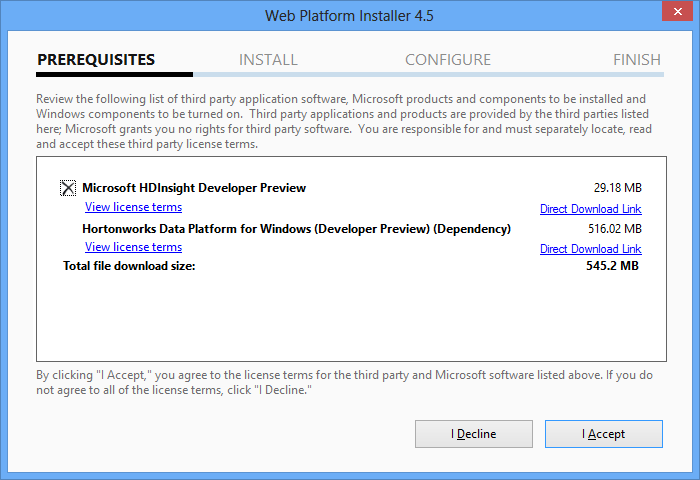Image resolution: width=700 pixels, height=480 pixels.
Task: Click the 545.2 MB total value
Action: (612, 266)
